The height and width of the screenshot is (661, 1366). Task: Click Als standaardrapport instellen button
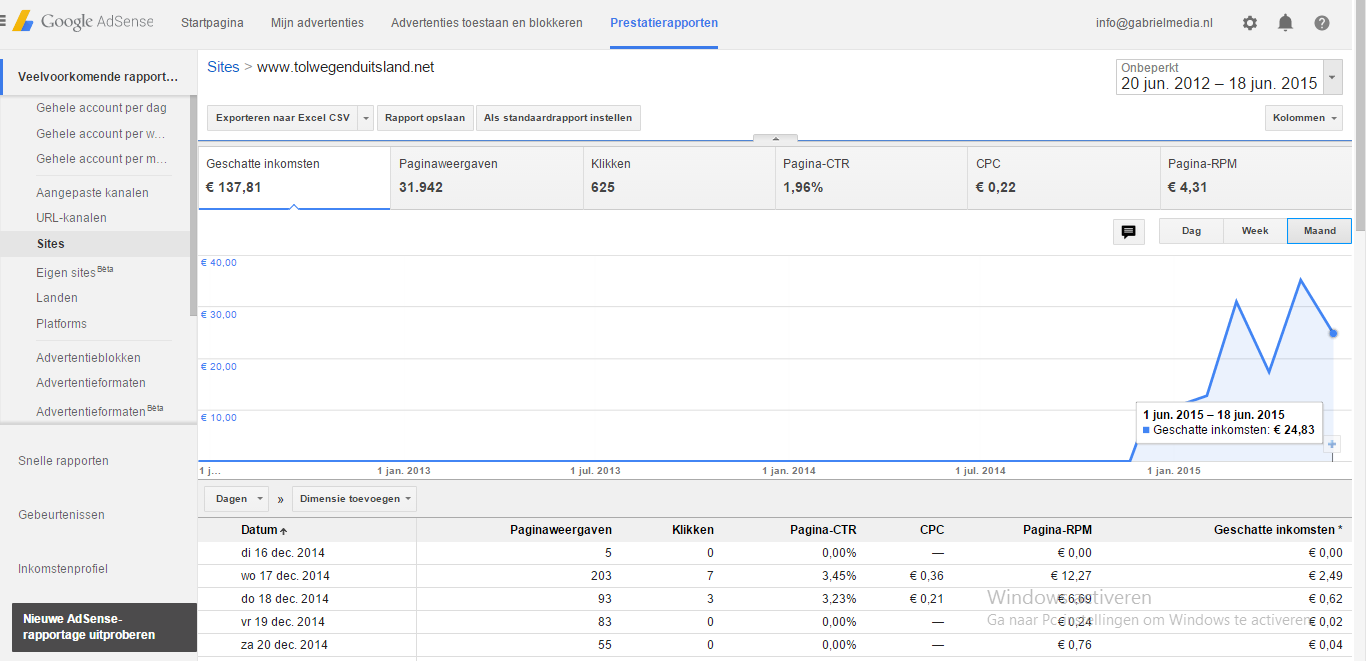pyautogui.click(x=558, y=118)
